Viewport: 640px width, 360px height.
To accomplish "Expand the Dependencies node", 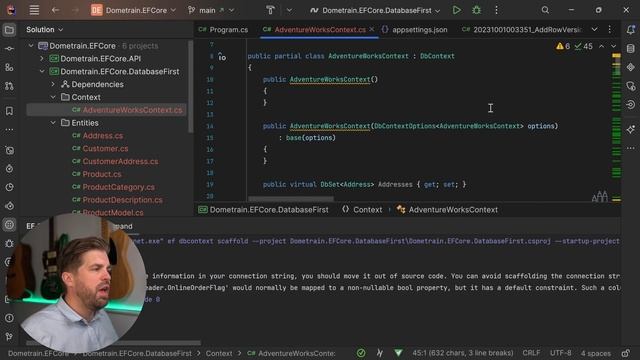I will tap(53, 84).
